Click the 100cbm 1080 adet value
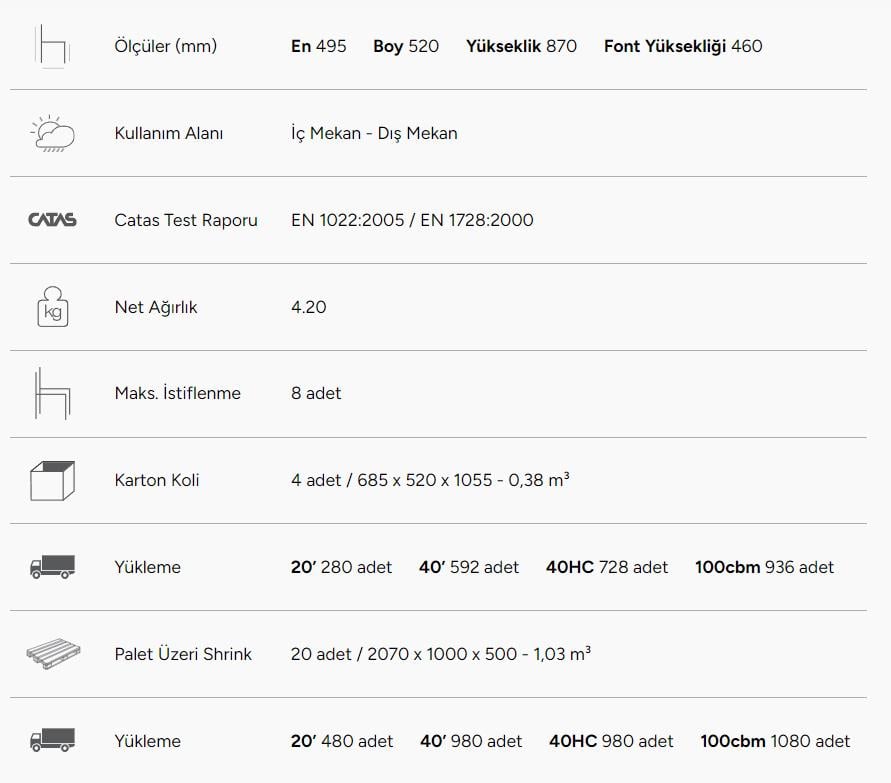This screenshot has height=783, width=891. 775,741
